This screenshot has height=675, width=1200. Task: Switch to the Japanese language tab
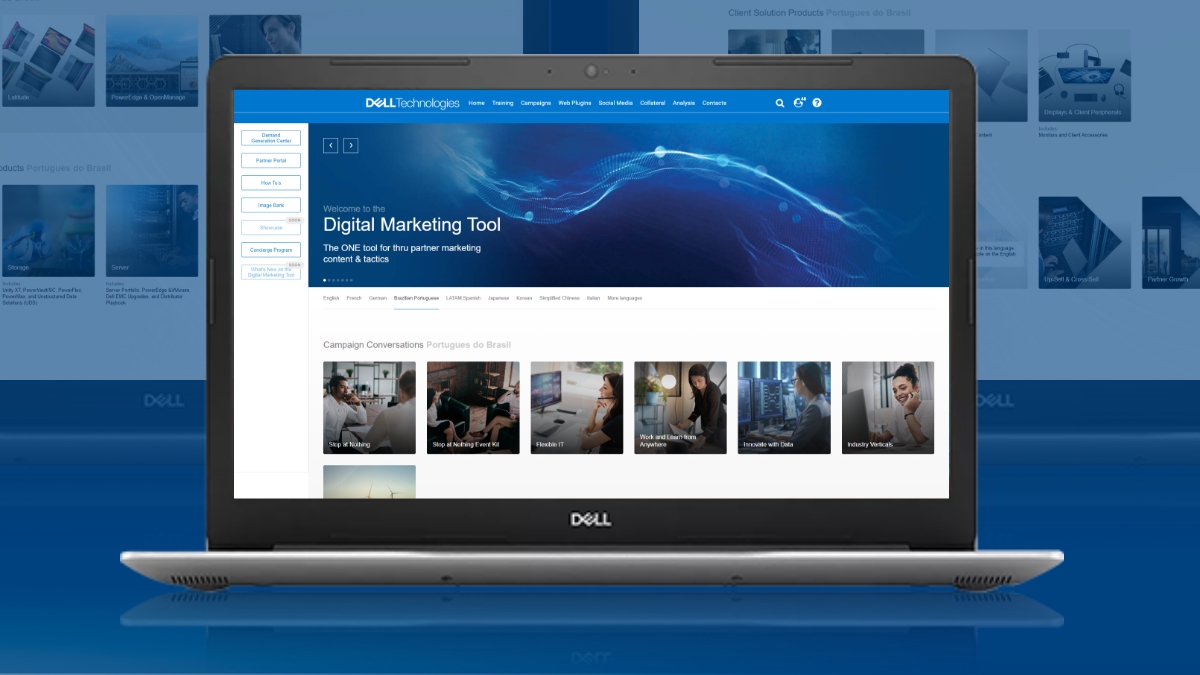(498, 298)
